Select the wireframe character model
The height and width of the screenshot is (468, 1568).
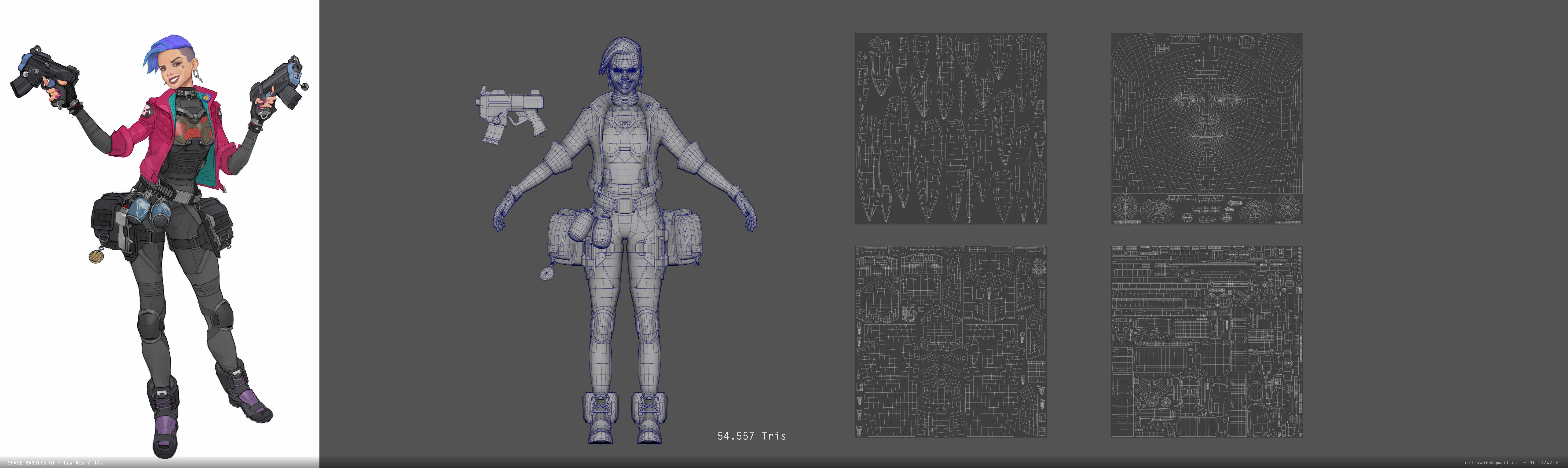pos(625,240)
